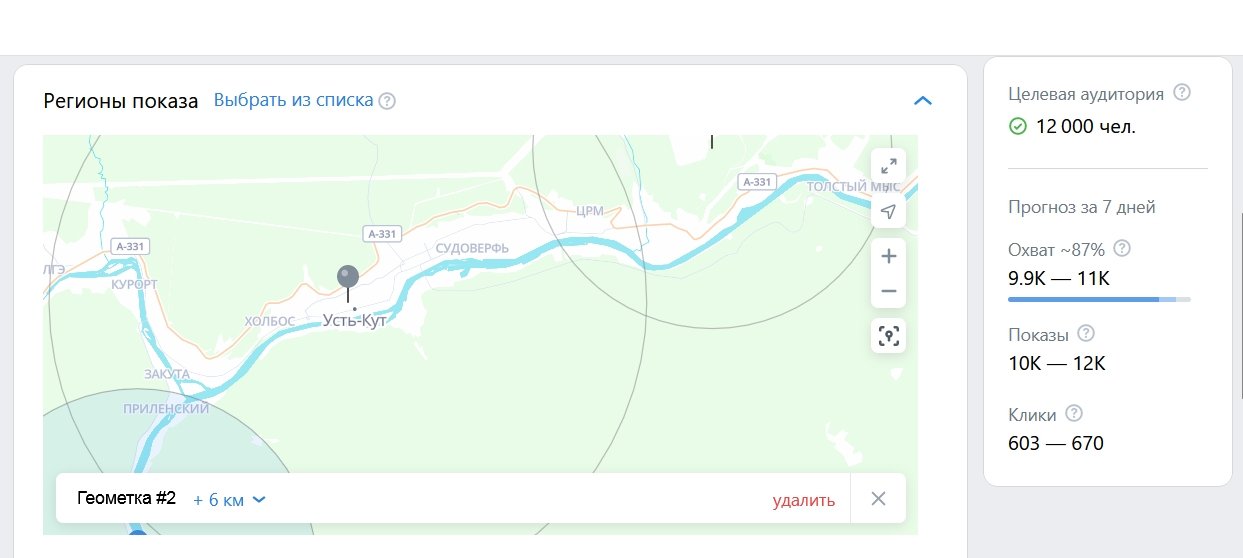Click the my-location arrow icon
Screen dimensions: 1243x558
coord(888,211)
